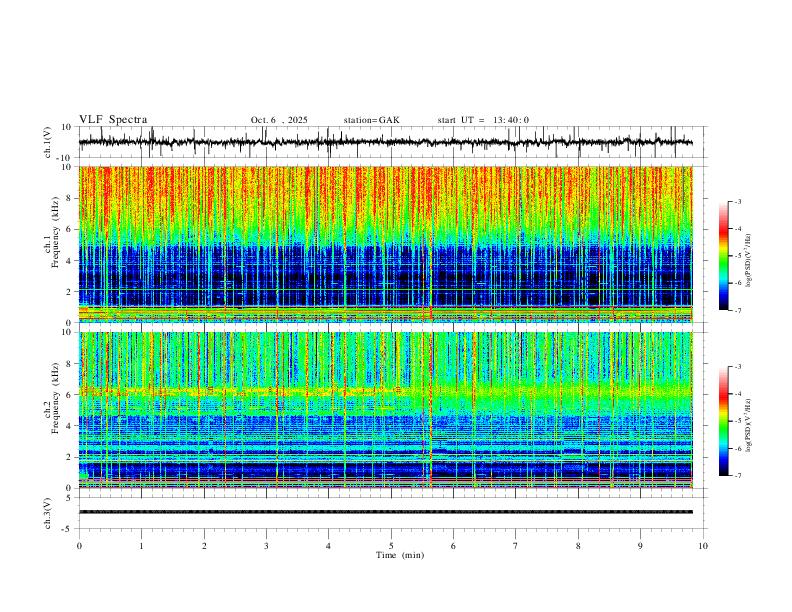792x612 pixels.
Task: Click the "Time (min)" axis label
Action: pos(400,555)
